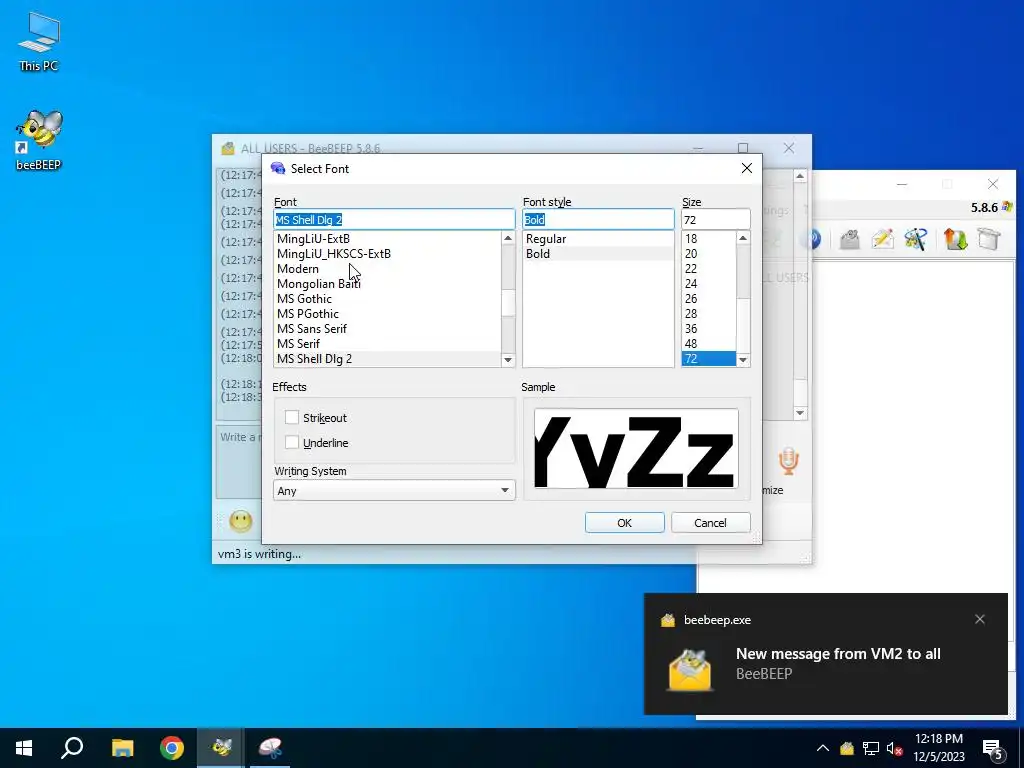Click the muted volume tray icon
Screen dimensions: 1024x768
click(x=895, y=748)
